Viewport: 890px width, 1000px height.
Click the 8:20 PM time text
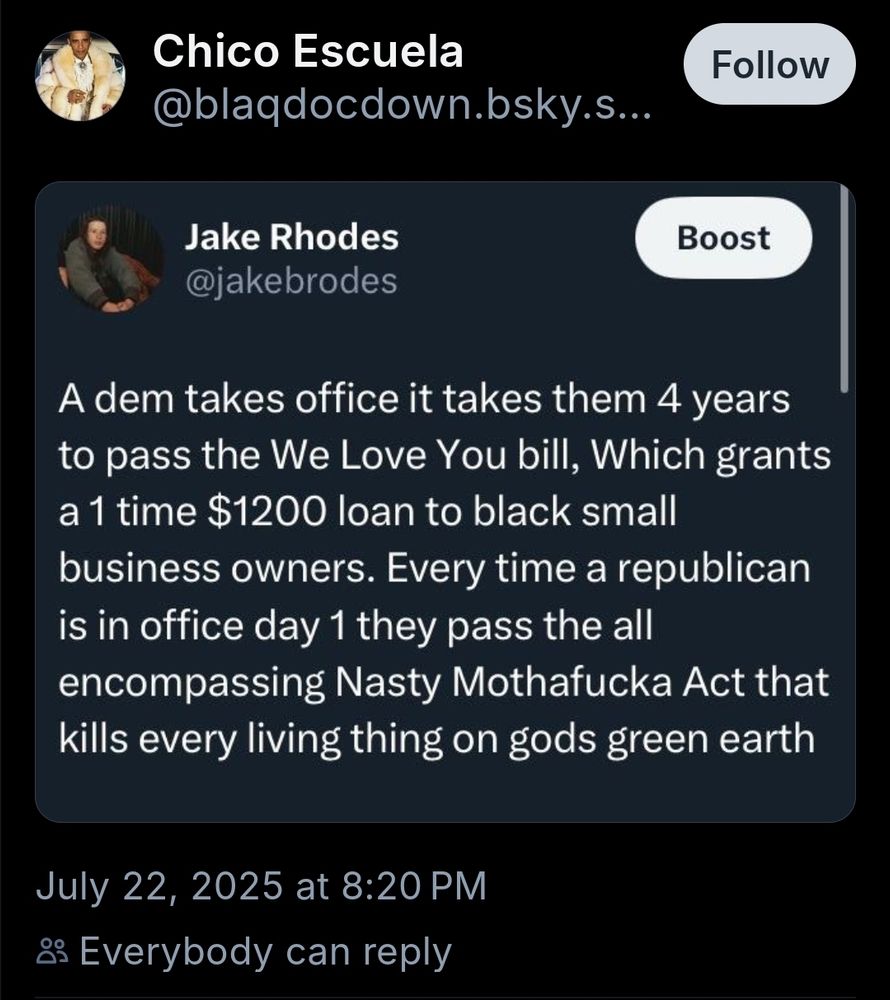click(414, 886)
